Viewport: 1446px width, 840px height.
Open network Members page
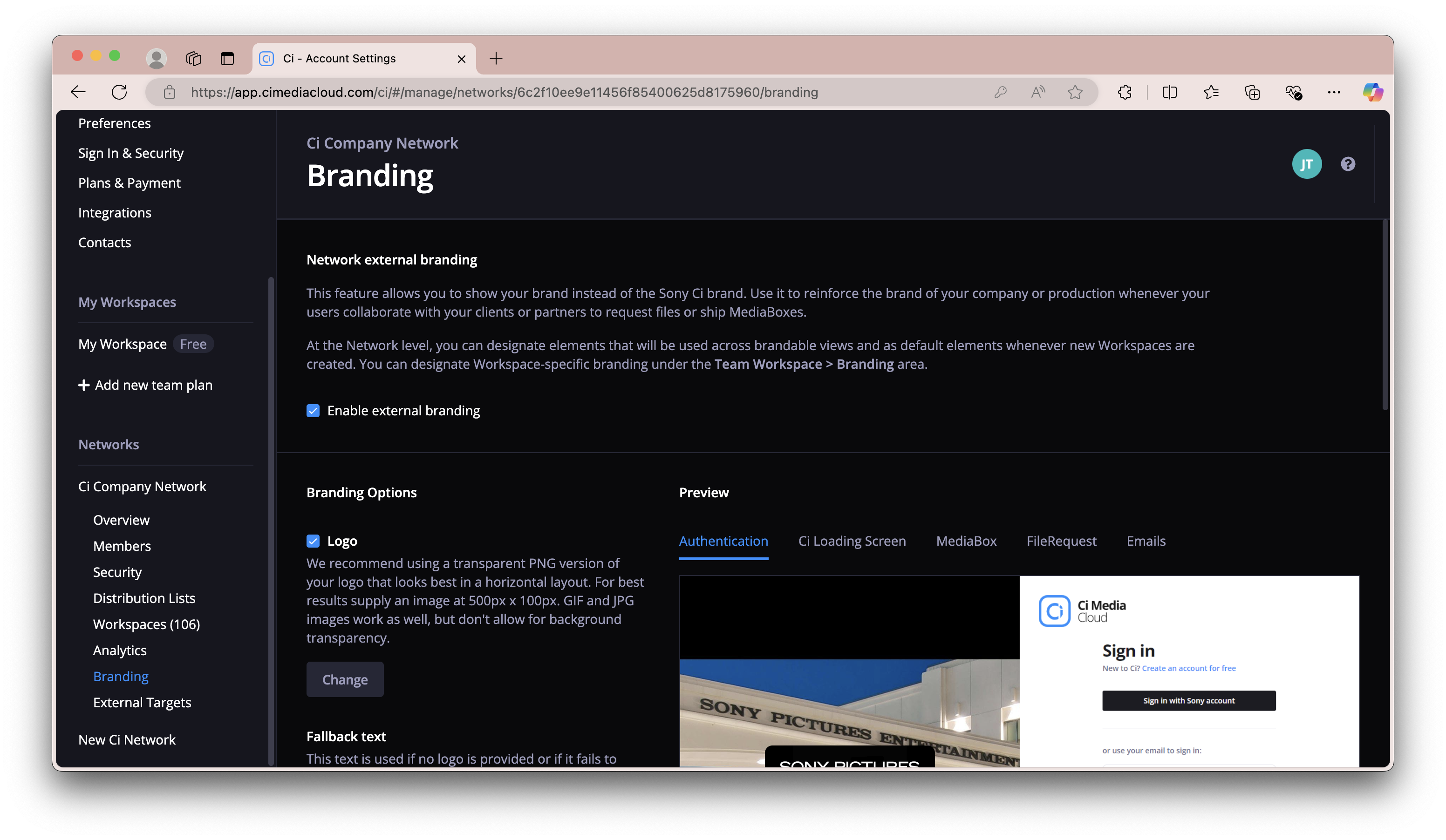click(122, 546)
